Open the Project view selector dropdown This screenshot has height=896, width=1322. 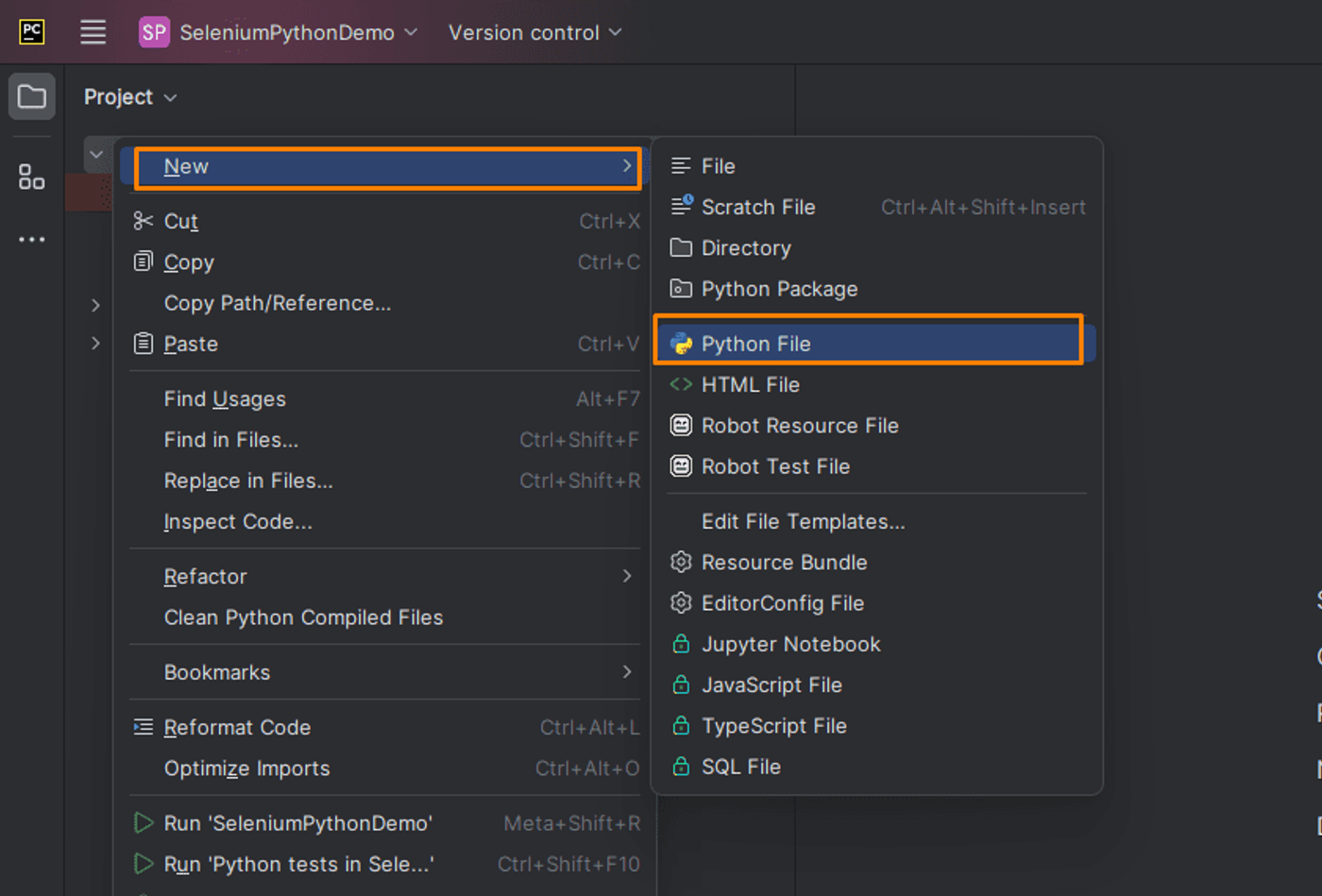tap(130, 97)
